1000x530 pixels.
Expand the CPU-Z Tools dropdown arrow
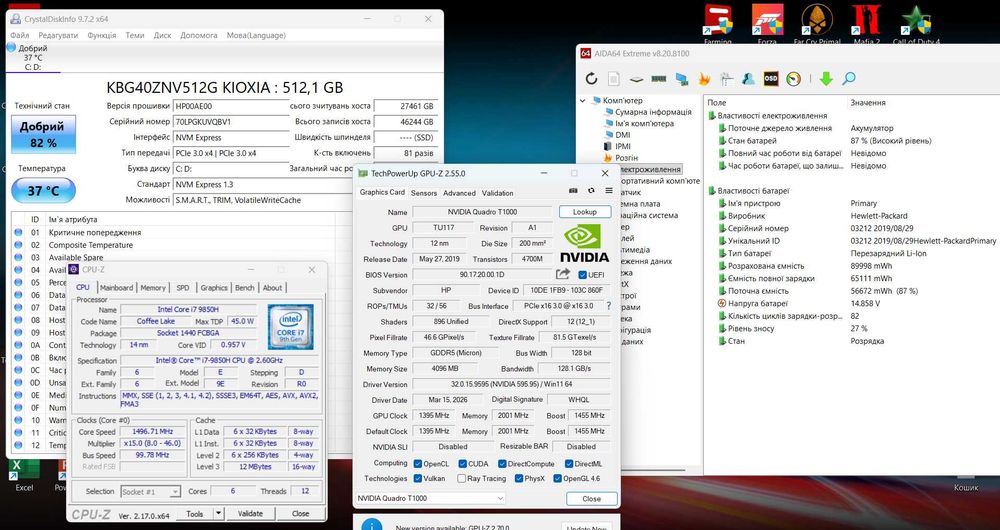pos(219,513)
